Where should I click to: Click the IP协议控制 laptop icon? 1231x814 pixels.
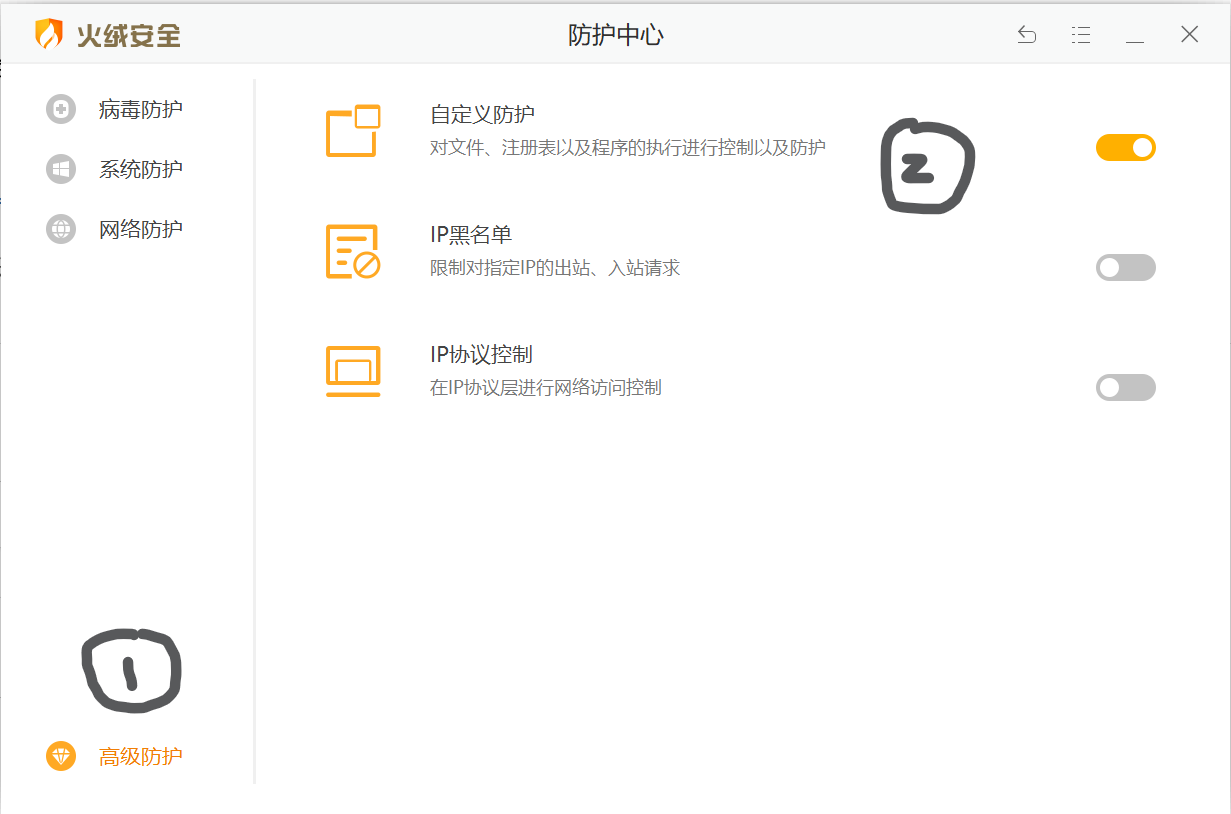353,371
